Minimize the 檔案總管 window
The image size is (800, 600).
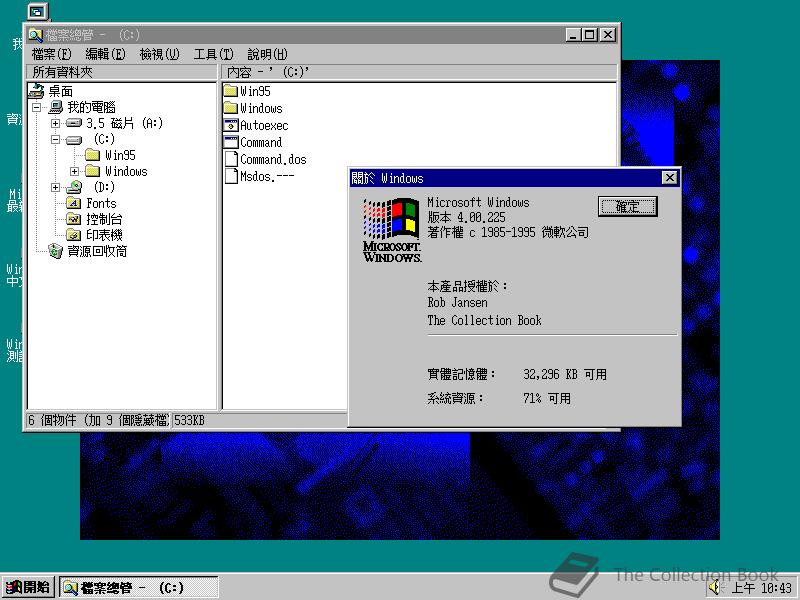(573, 35)
